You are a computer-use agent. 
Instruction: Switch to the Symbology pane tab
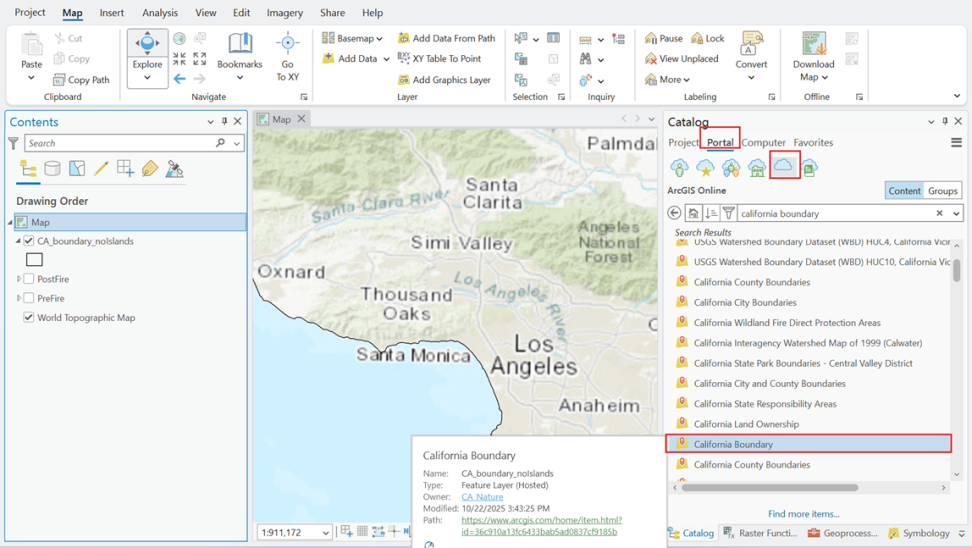pyautogui.click(x=919, y=533)
